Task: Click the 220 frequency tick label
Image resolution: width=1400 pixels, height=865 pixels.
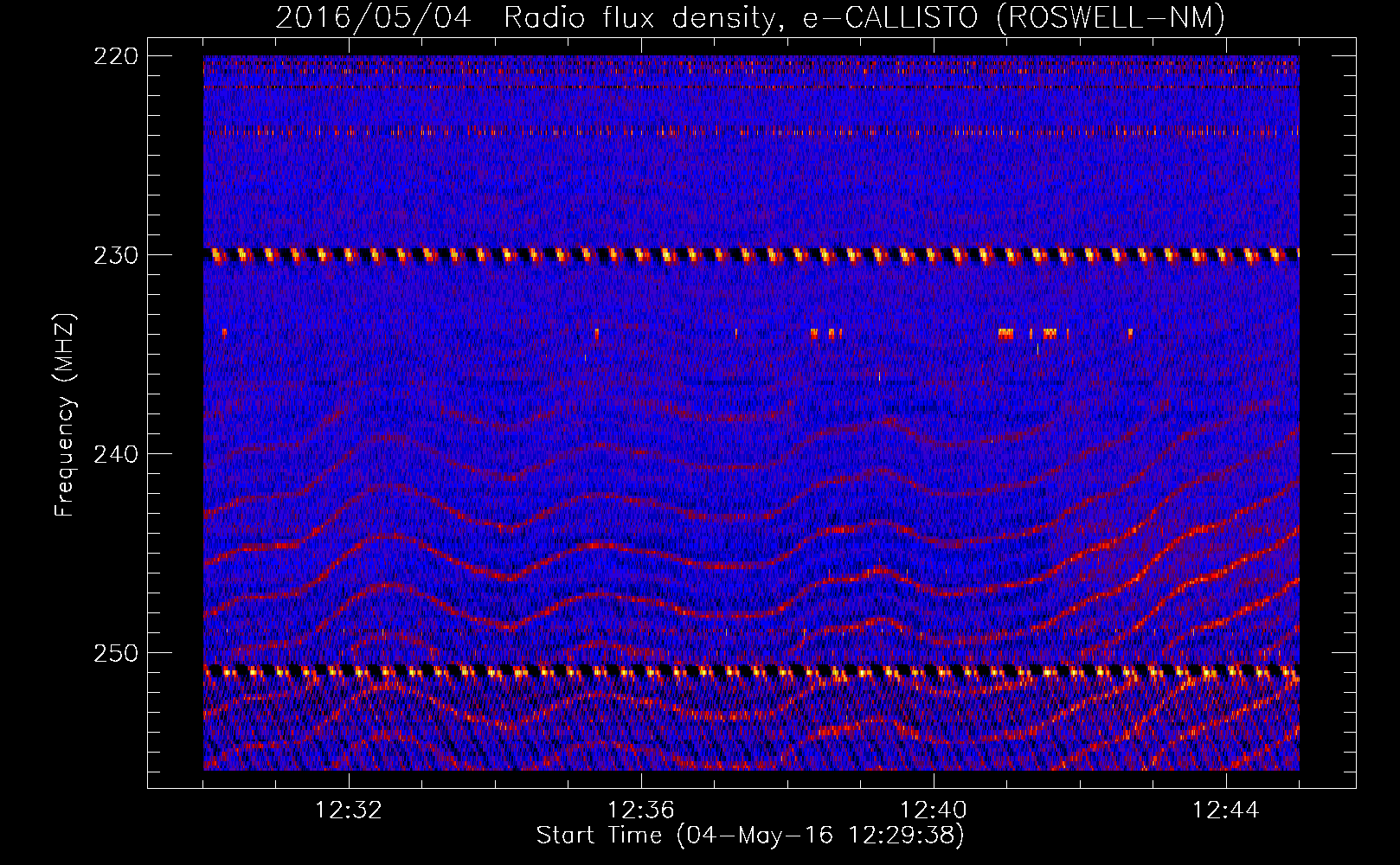Action: point(115,56)
